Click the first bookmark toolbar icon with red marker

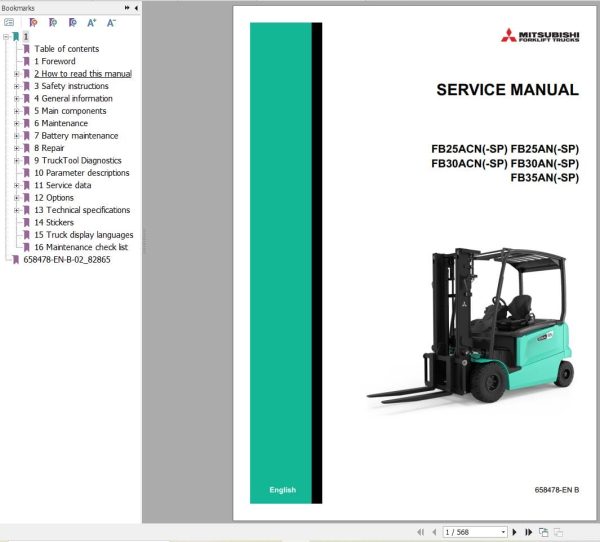(x=33, y=23)
